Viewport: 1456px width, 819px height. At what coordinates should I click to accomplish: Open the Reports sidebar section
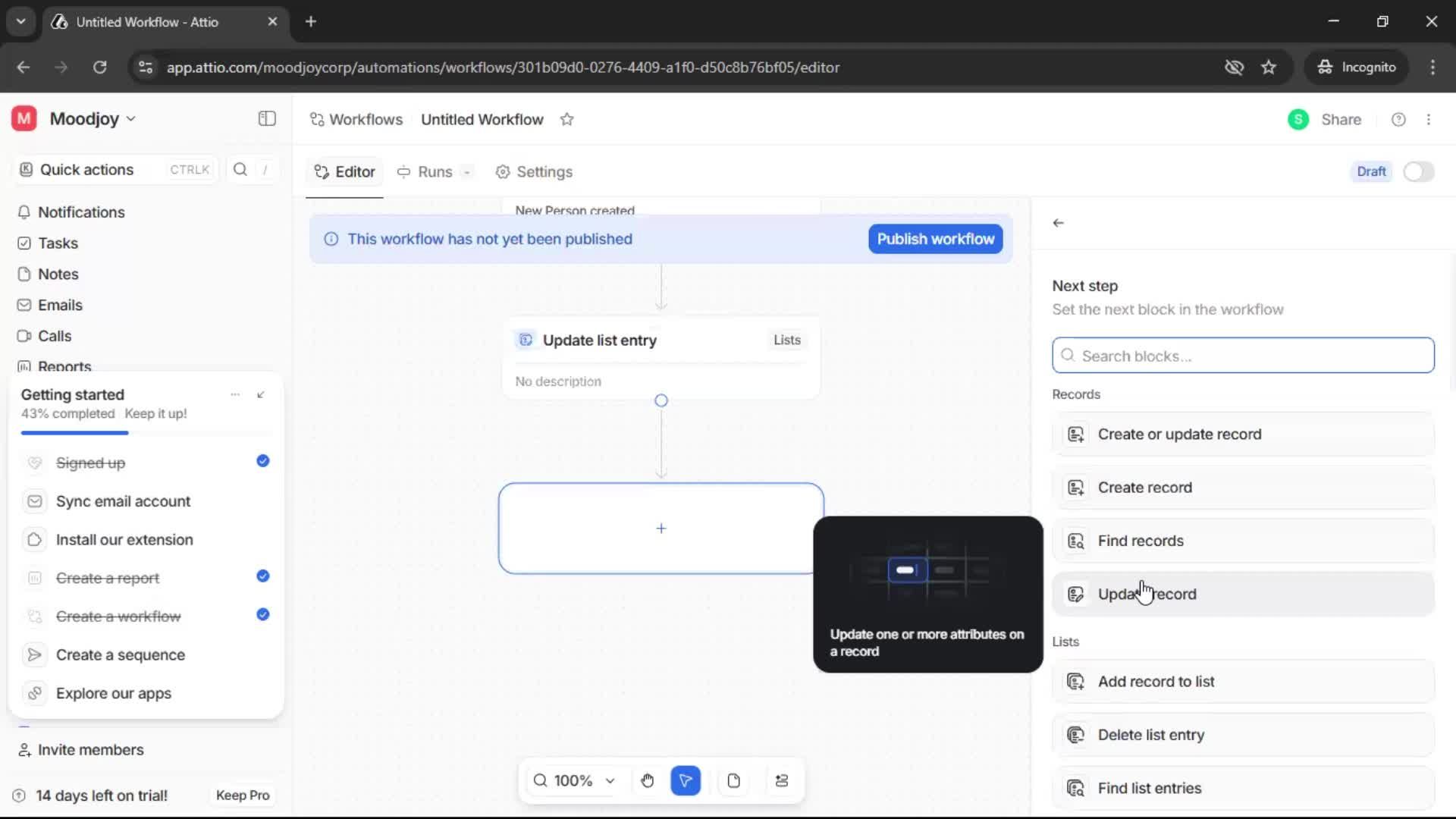(x=64, y=366)
